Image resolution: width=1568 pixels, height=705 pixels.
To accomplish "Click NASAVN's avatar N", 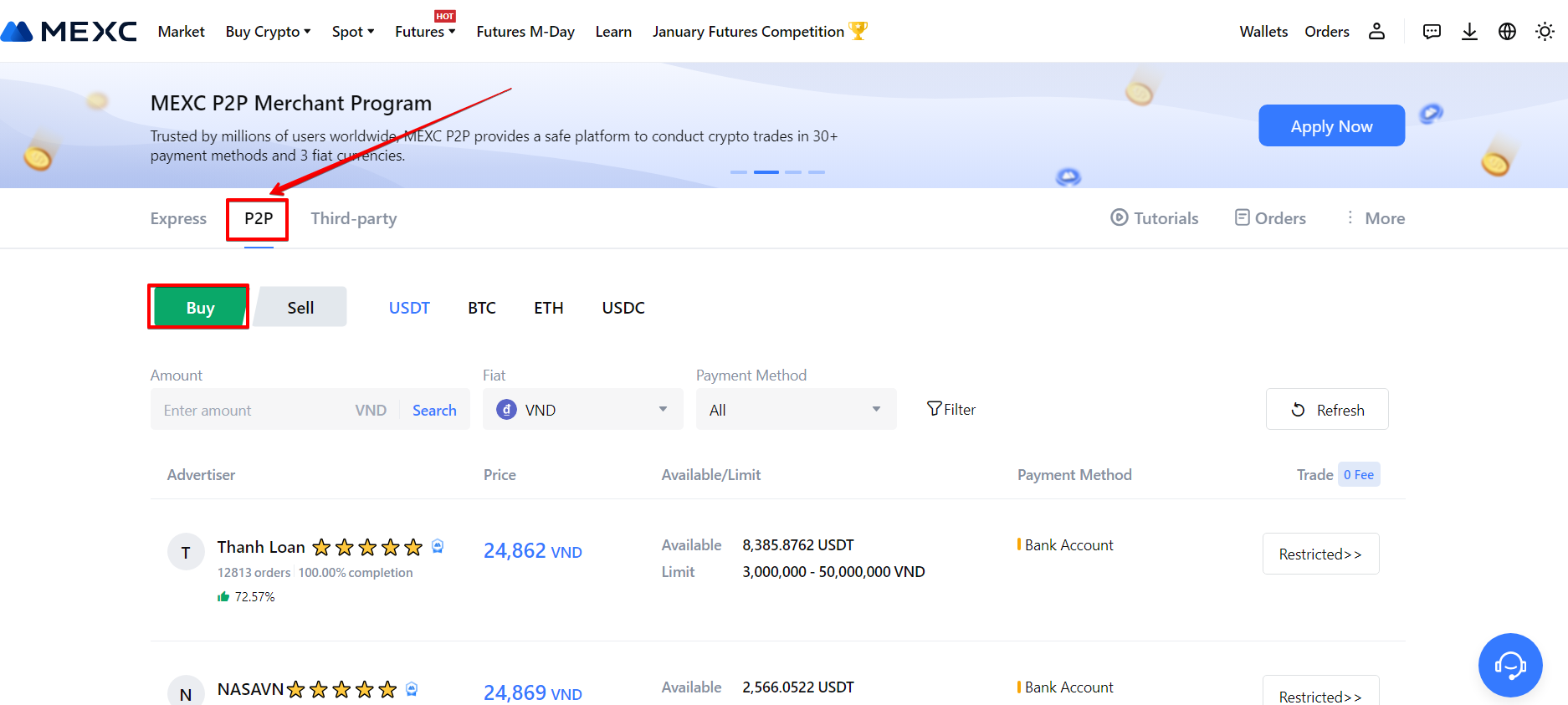I will coord(186,692).
